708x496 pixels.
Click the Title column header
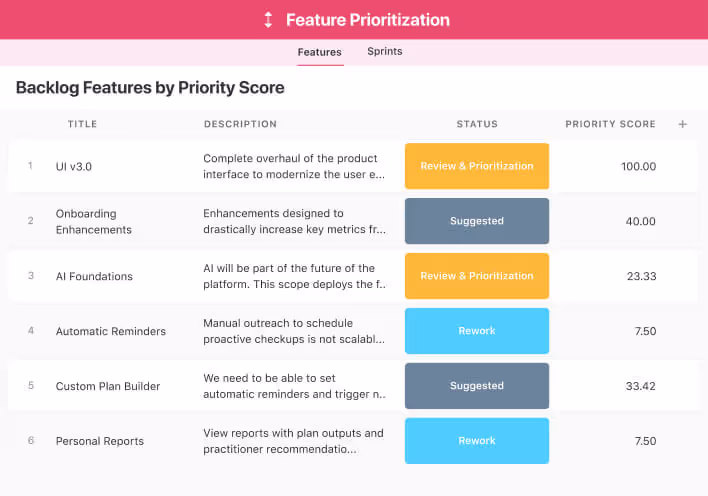(x=83, y=124)
